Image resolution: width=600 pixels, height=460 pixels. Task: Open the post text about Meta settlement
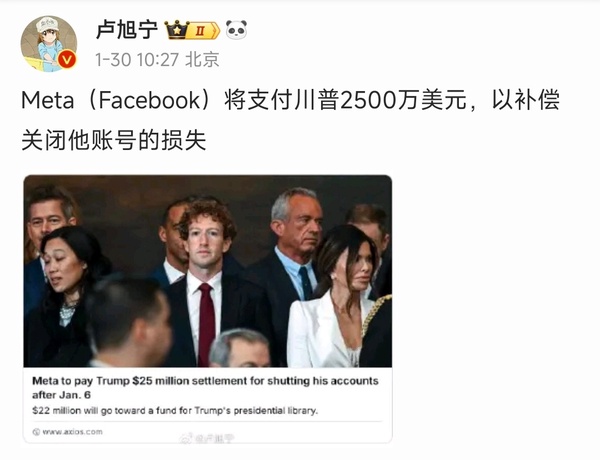tap(290, 119)
